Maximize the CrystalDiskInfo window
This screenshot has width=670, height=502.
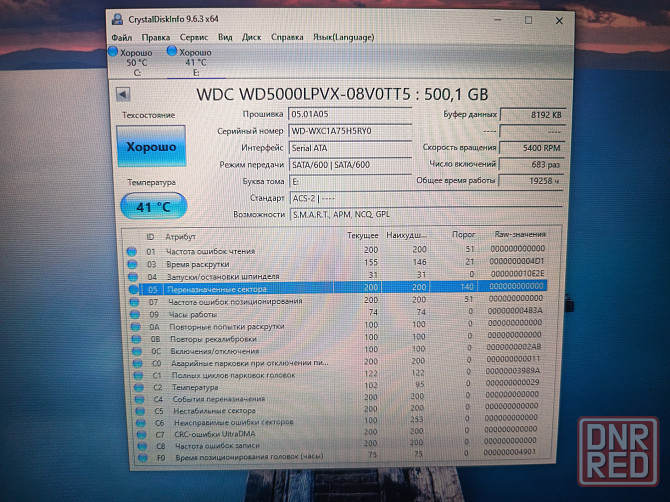coord(529,20)
